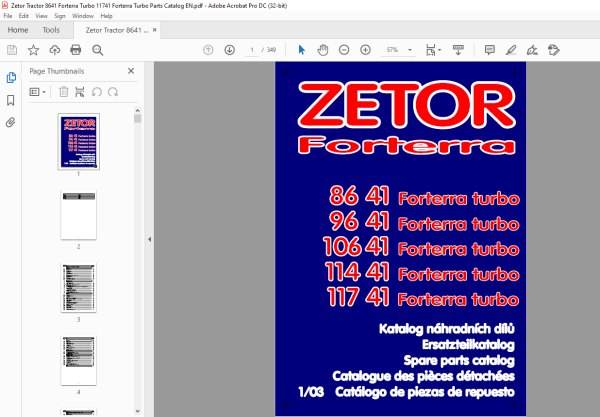Add the document to starred files

33,50
